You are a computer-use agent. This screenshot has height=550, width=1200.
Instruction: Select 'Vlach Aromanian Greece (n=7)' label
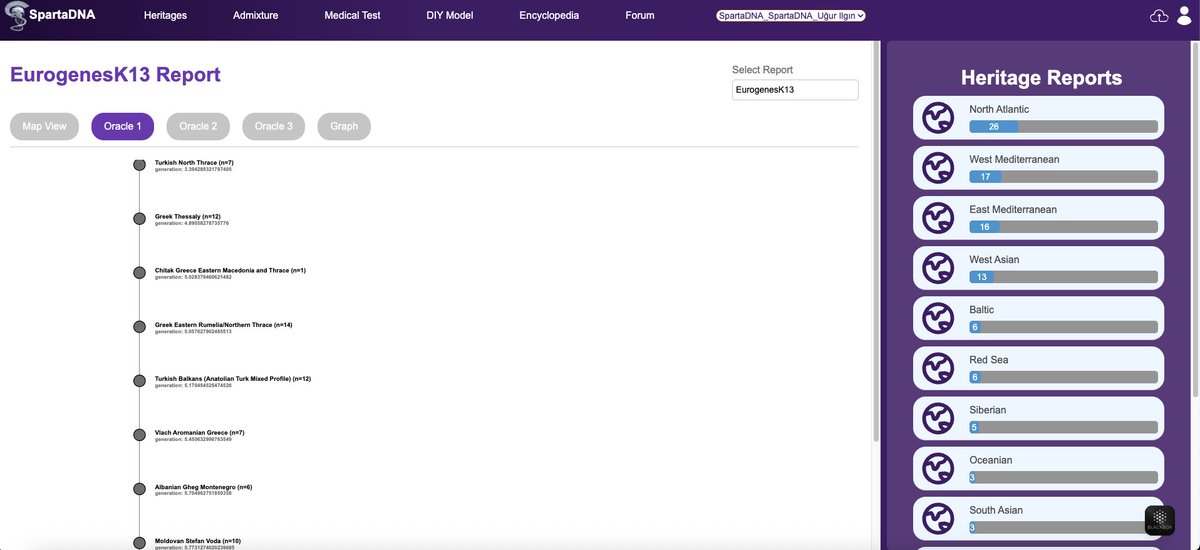click(200, 432)
